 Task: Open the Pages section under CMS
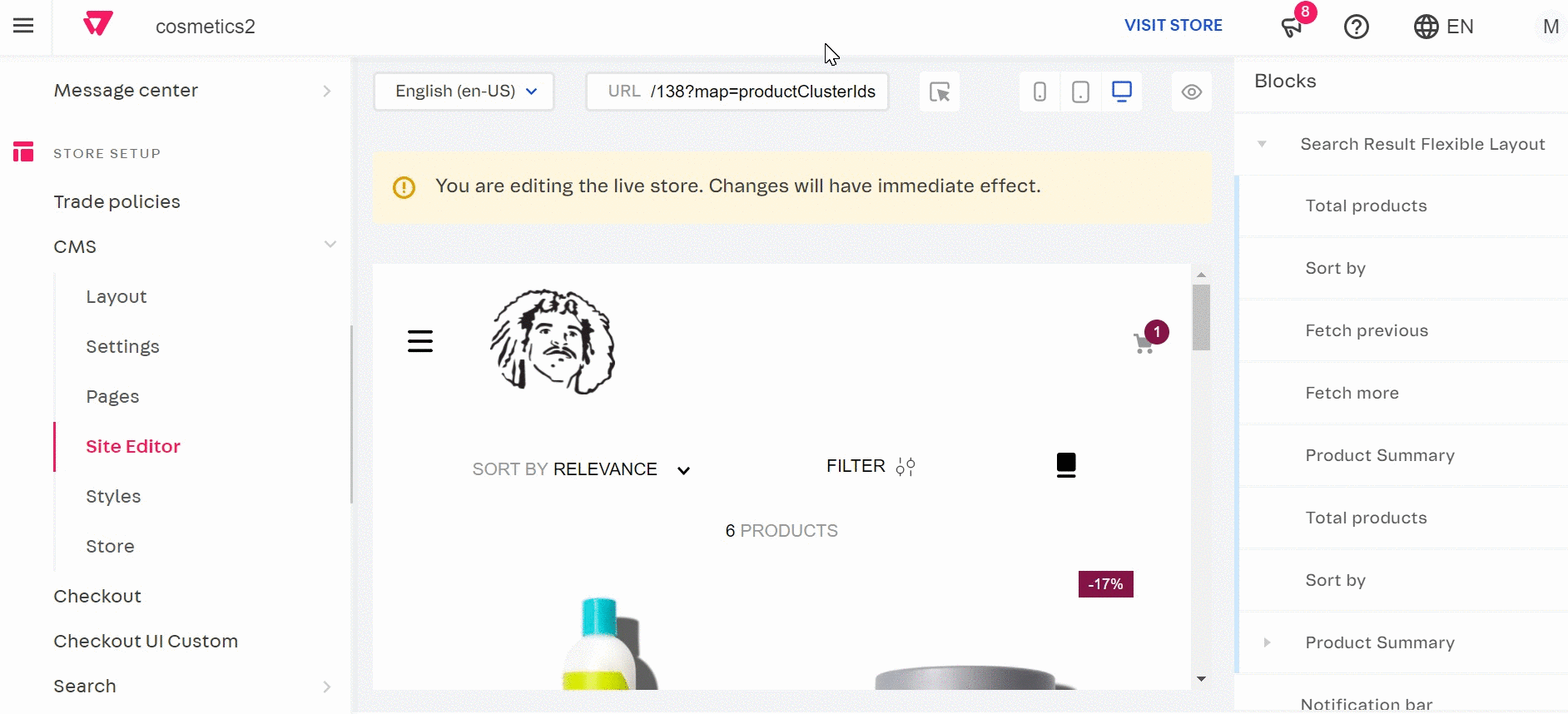[x=112, y=396]
